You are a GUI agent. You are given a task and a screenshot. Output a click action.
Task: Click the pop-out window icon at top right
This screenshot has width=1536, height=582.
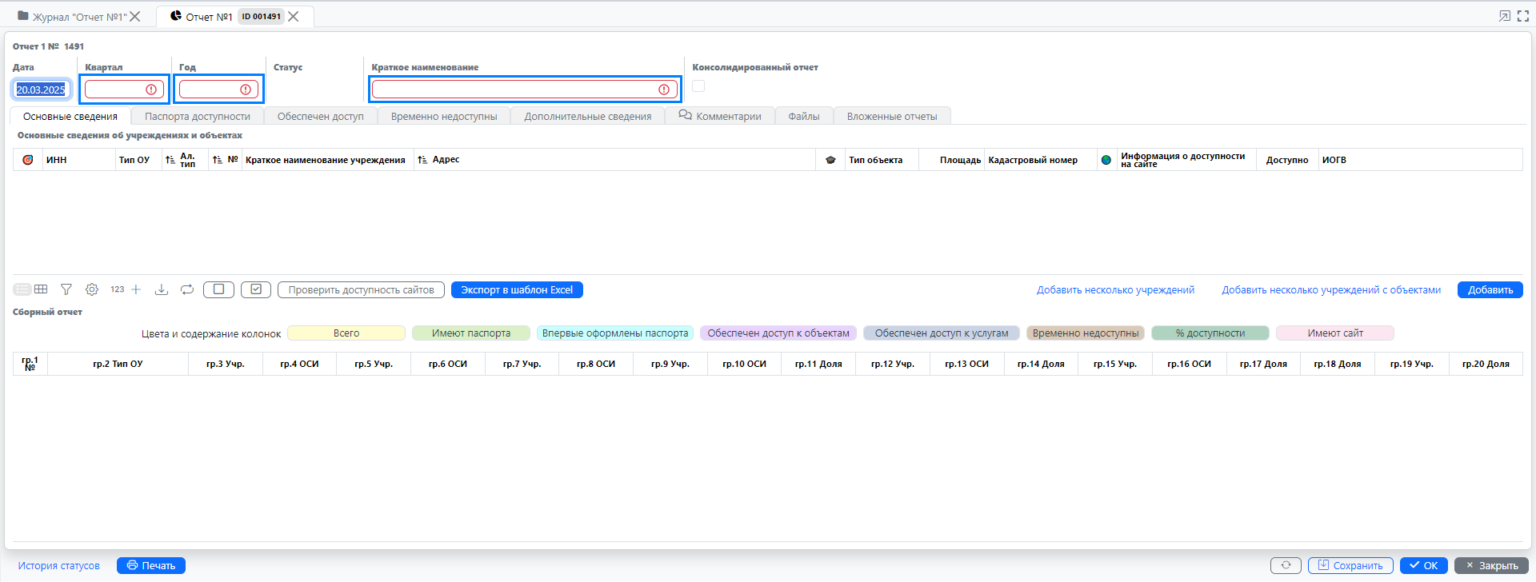coord(1504,16)
